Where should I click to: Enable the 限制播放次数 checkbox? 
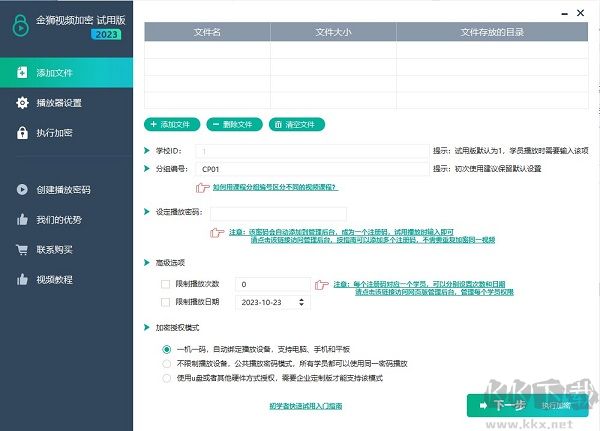[x=165, y=284]
